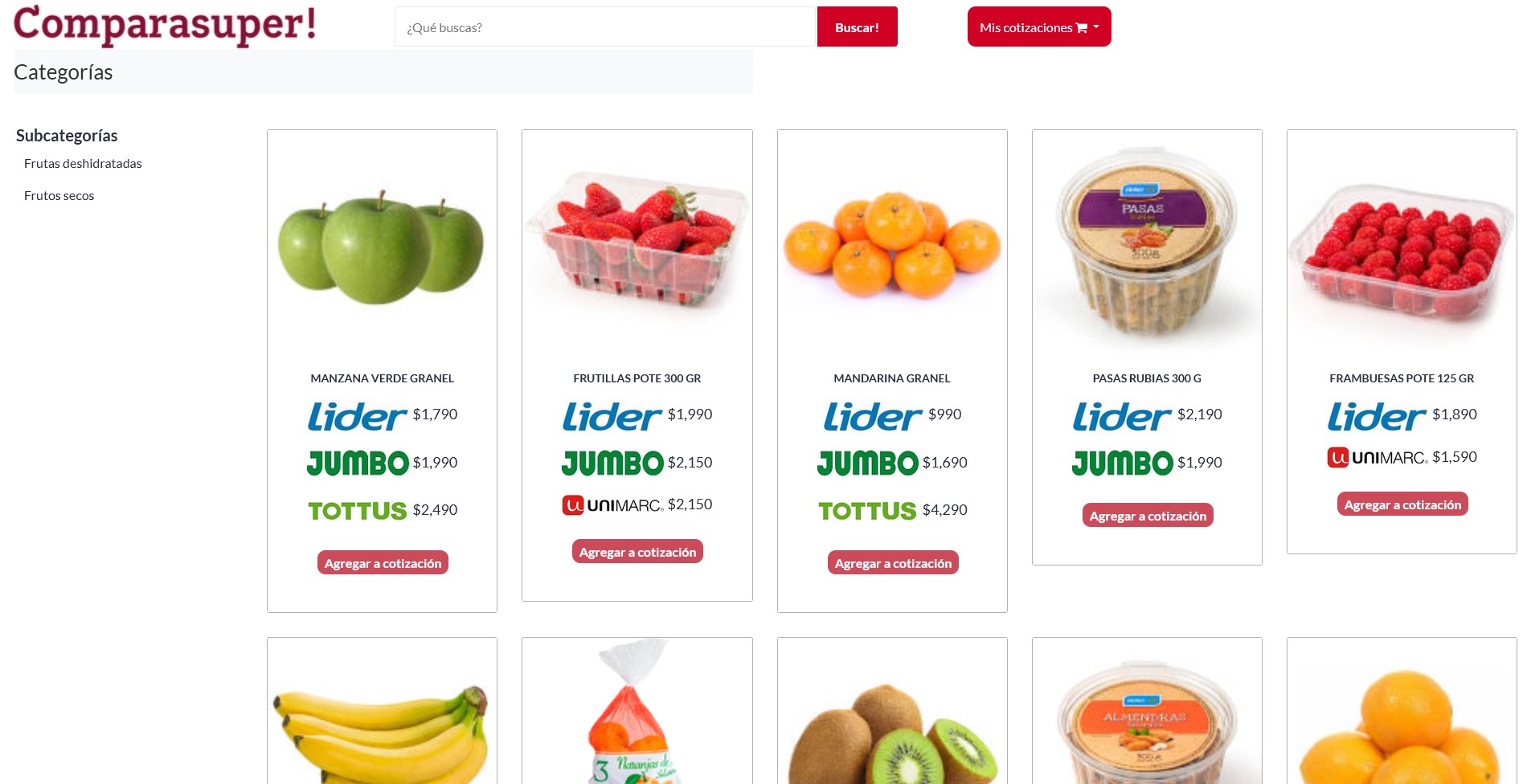Viewport: 1527px width, 784px height.
Task: Click Jumbo logo under Pasas Rubias 300 G
Action: pyautogui.click(x=1123, y=463)
